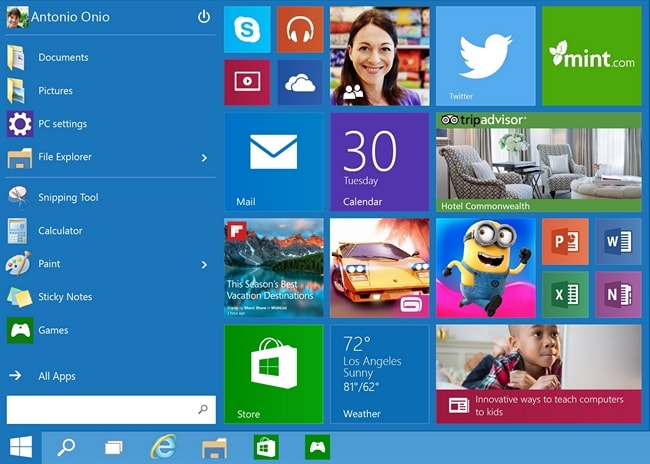Open Documents from the Start menu

point(63,58)
